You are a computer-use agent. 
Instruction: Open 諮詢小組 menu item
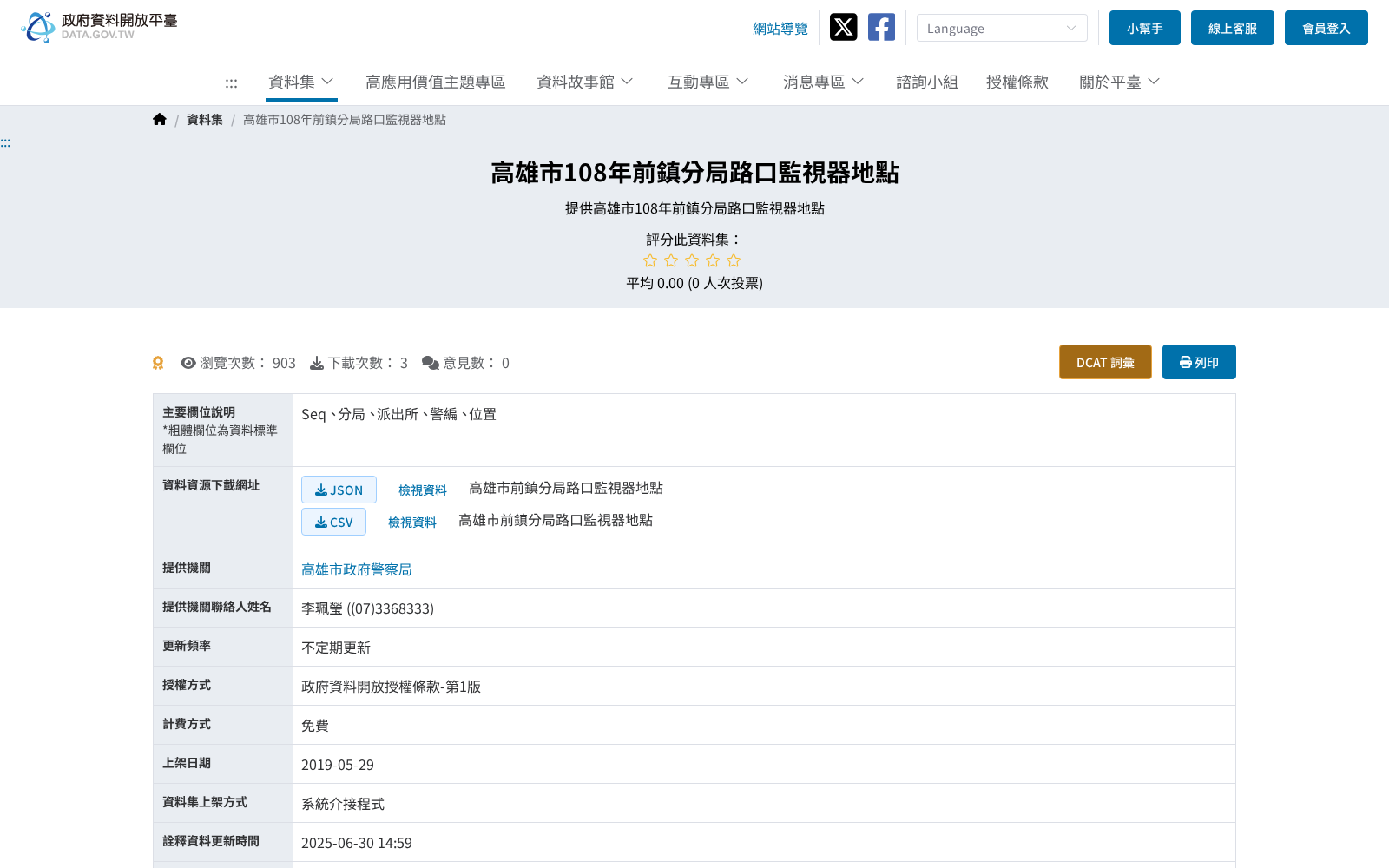click(927, 82)
